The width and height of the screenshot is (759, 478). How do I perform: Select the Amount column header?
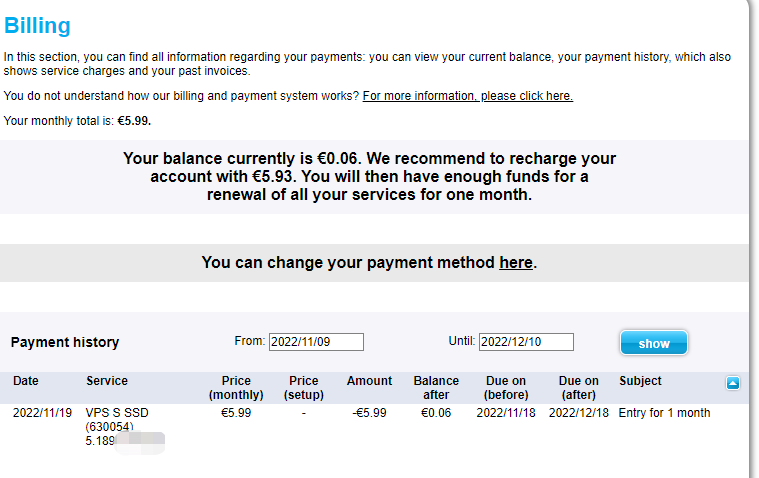pos(369,381)
